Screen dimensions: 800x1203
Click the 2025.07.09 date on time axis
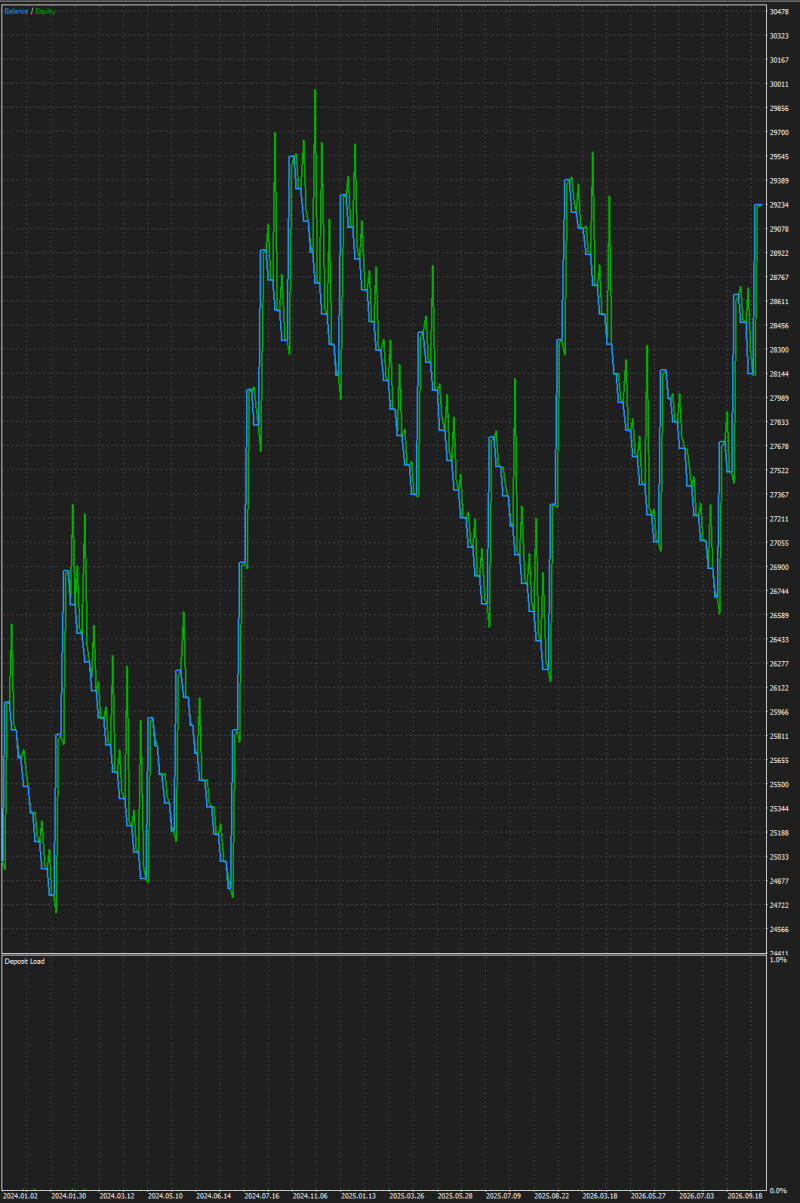click(503, 1196)
